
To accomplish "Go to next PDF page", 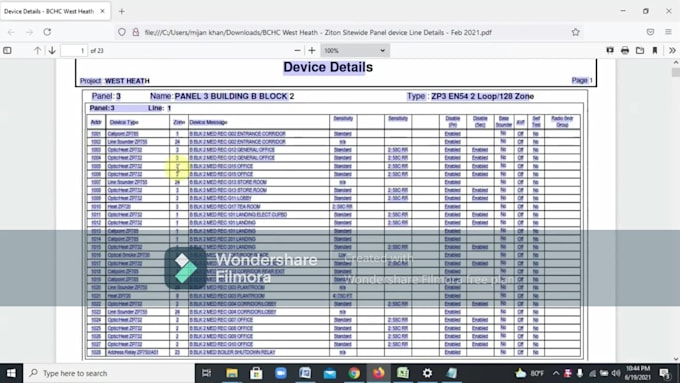I will [x=52, y=51].
